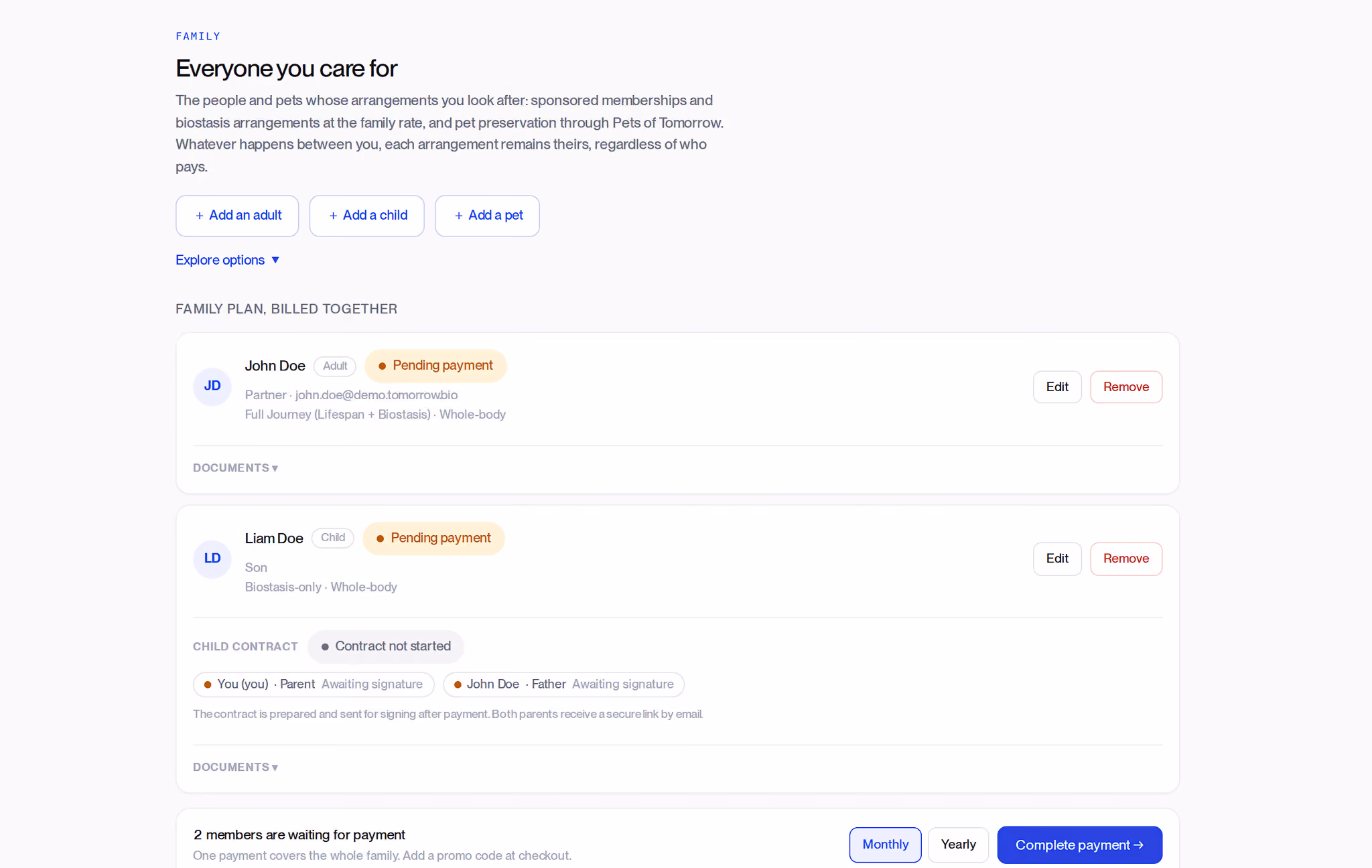Select Monthly billing option
Image resolution: width=1372 pixels, height=868 pixels.
tap(885, 845)
